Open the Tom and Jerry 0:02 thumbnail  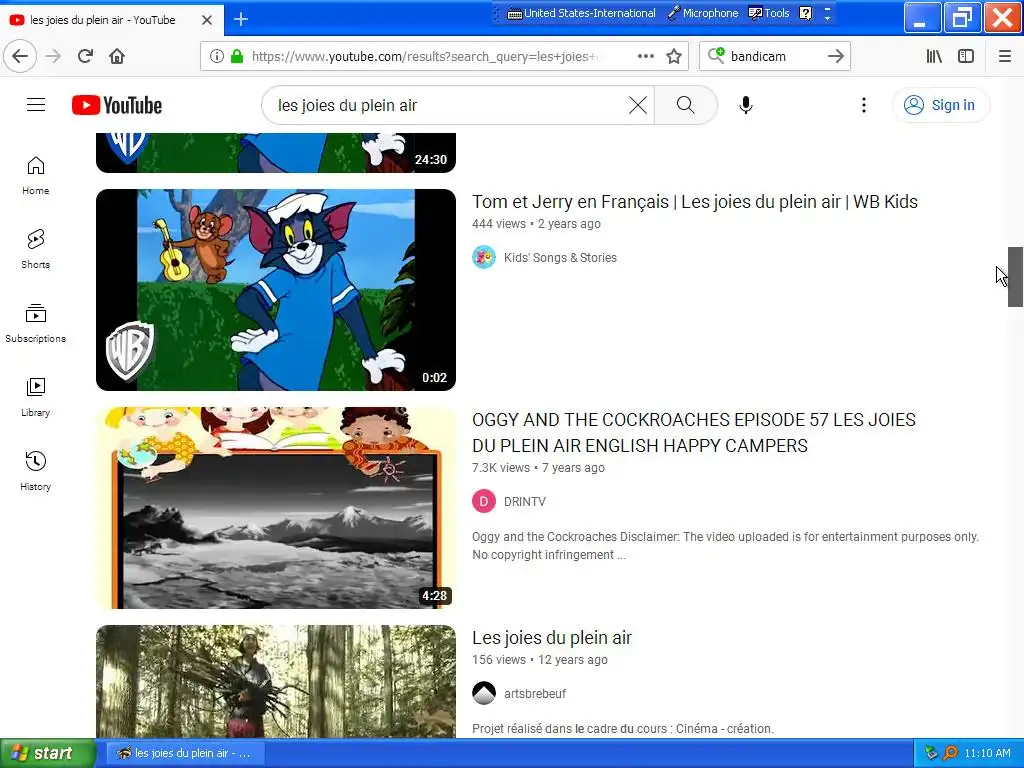[x=276, y=290]
